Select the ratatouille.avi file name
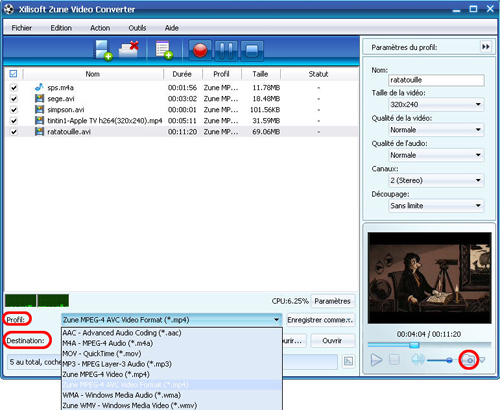Screen dimensions: 500x410 tap(69, 132)
